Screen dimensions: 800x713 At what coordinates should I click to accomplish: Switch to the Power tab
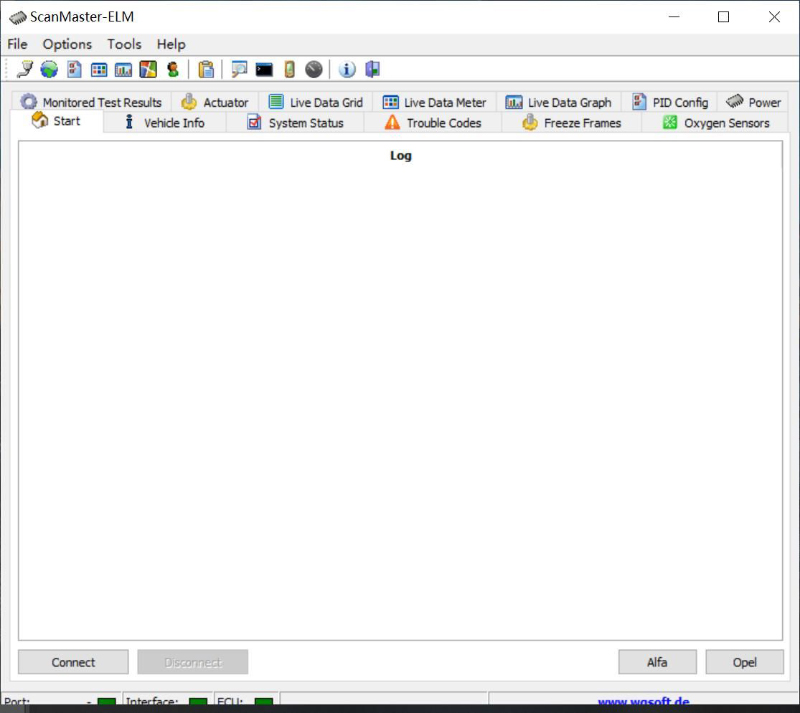click(754, 102)
